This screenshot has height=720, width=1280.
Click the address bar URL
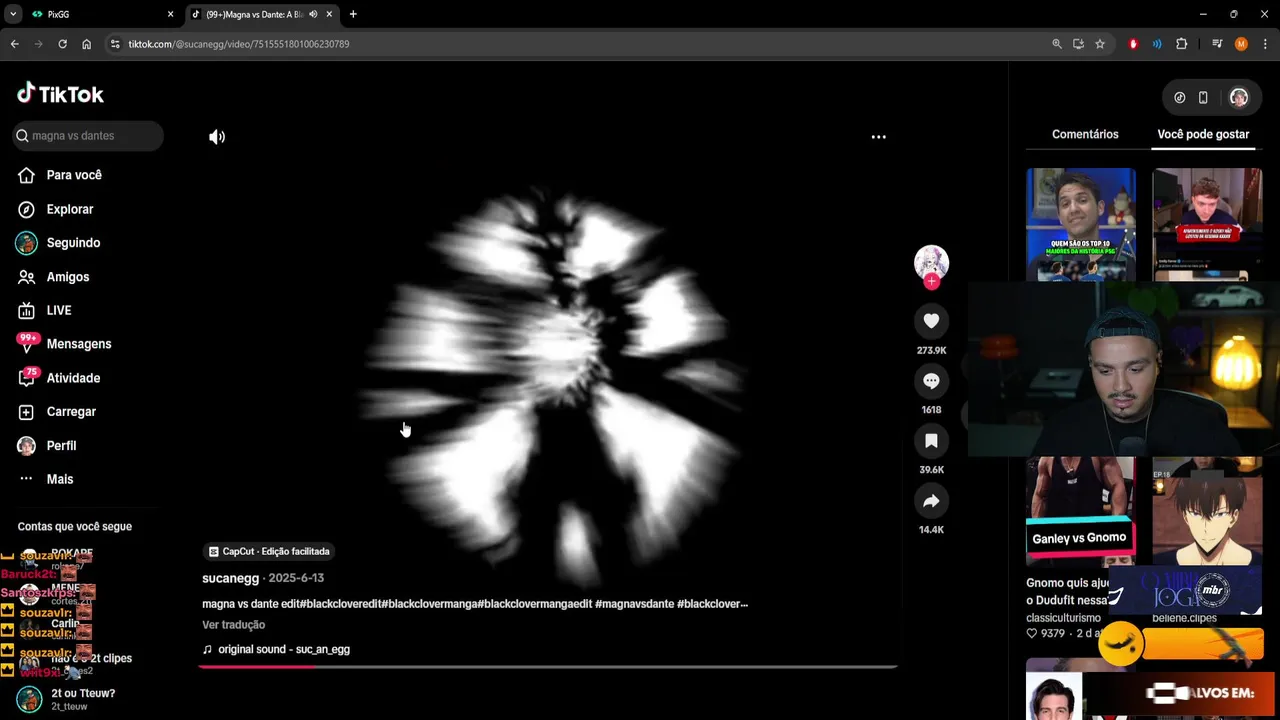[x=239, y=44]
